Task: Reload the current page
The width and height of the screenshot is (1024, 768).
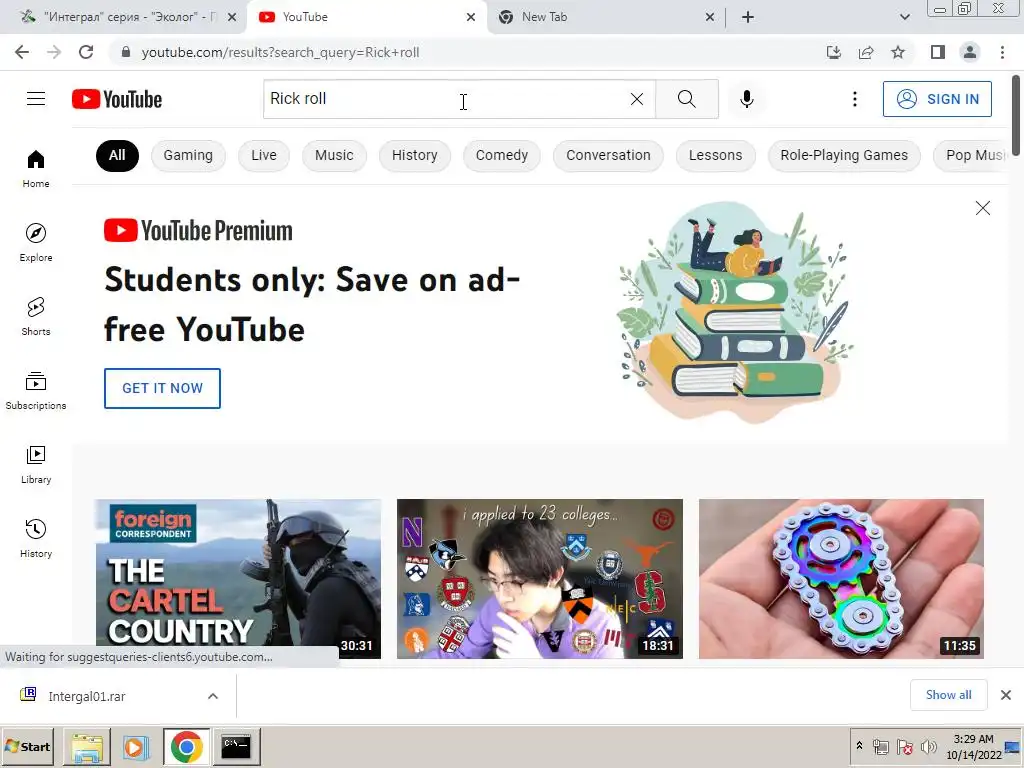Action: pyautogui.click(x=86, y=52)
